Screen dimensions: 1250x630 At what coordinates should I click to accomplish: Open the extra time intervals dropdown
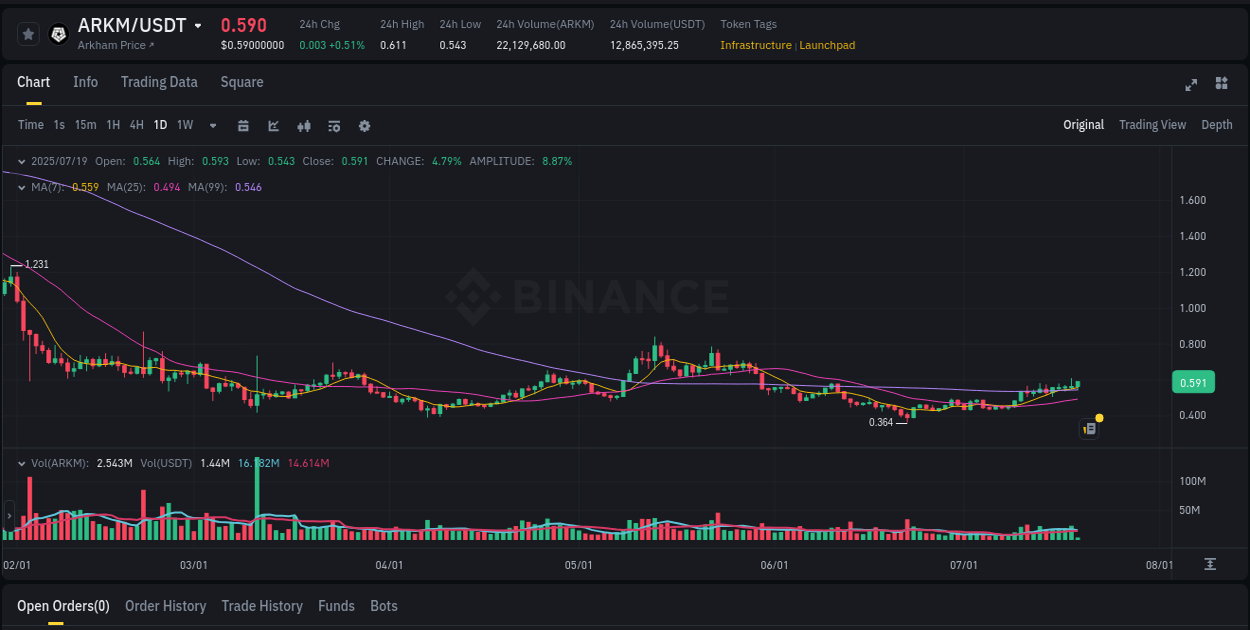[x=212, y=125]
